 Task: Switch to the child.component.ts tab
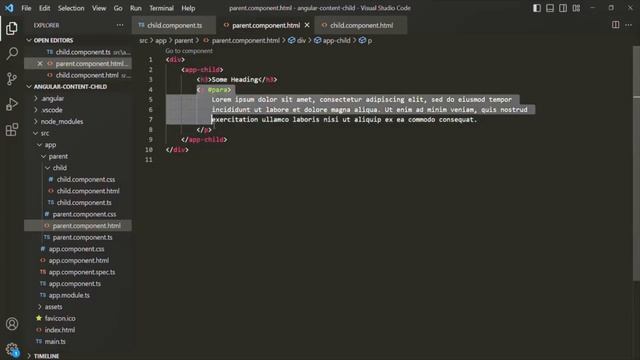(174, 25)
